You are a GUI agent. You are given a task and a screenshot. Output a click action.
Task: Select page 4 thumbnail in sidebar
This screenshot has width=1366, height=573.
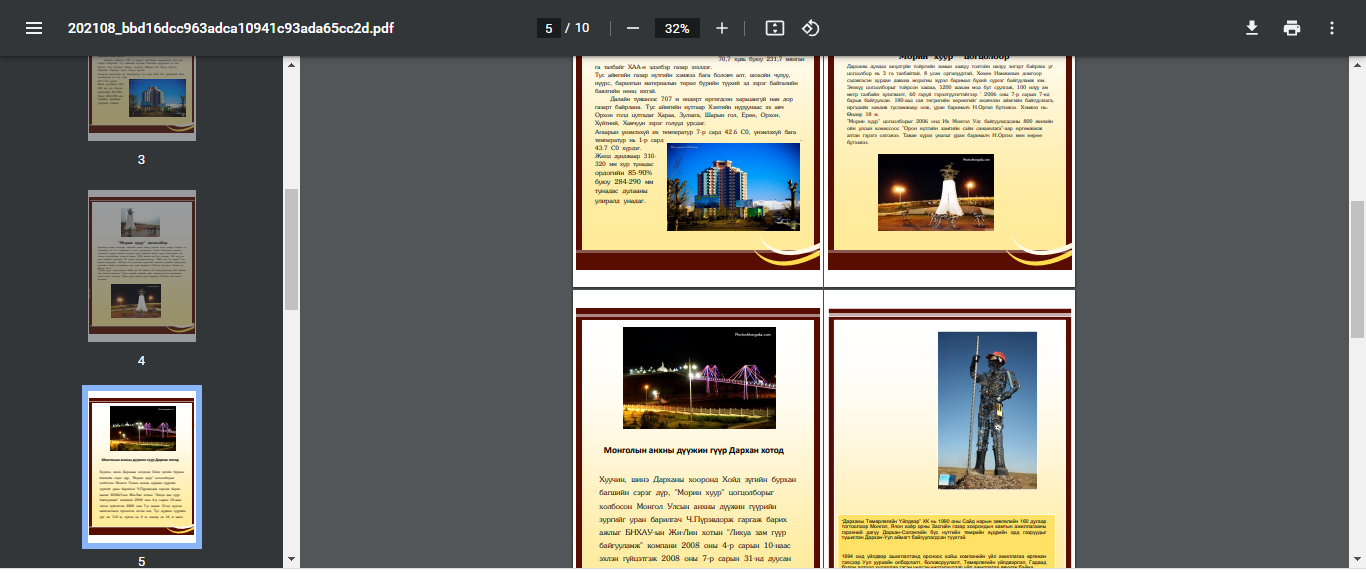click(141, 266)
